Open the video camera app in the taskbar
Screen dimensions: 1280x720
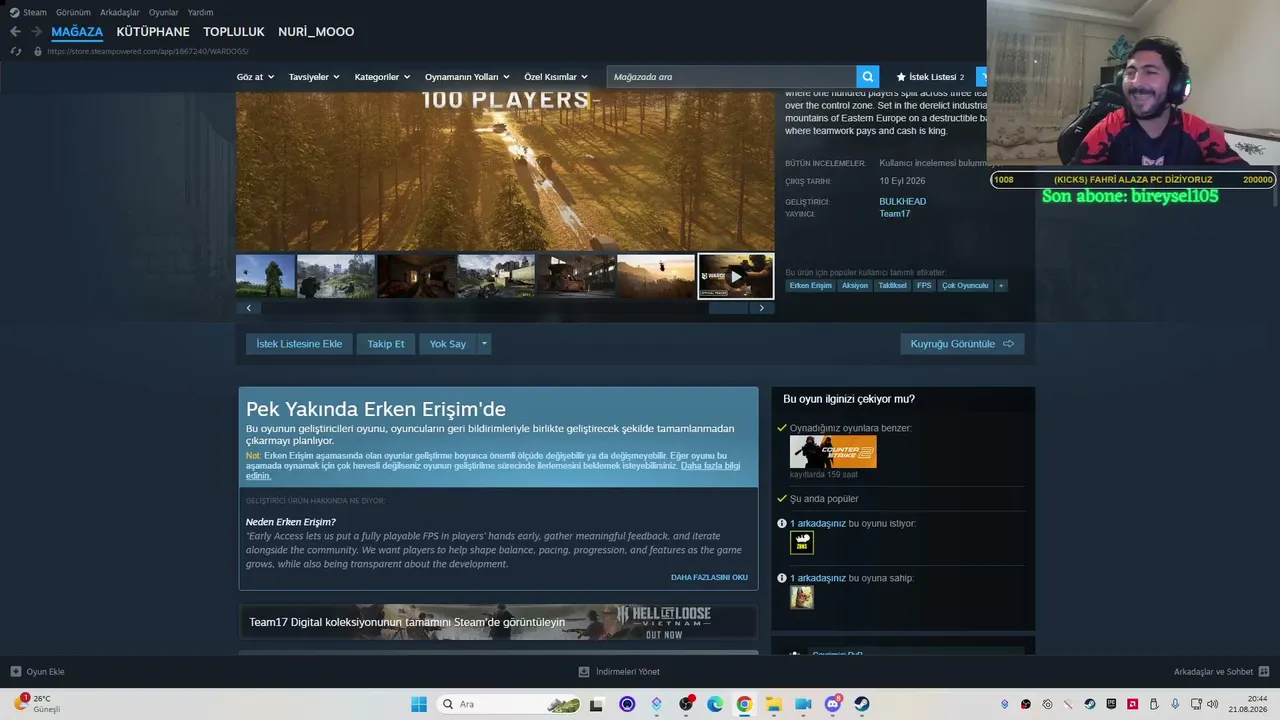(x=803, y=704)
